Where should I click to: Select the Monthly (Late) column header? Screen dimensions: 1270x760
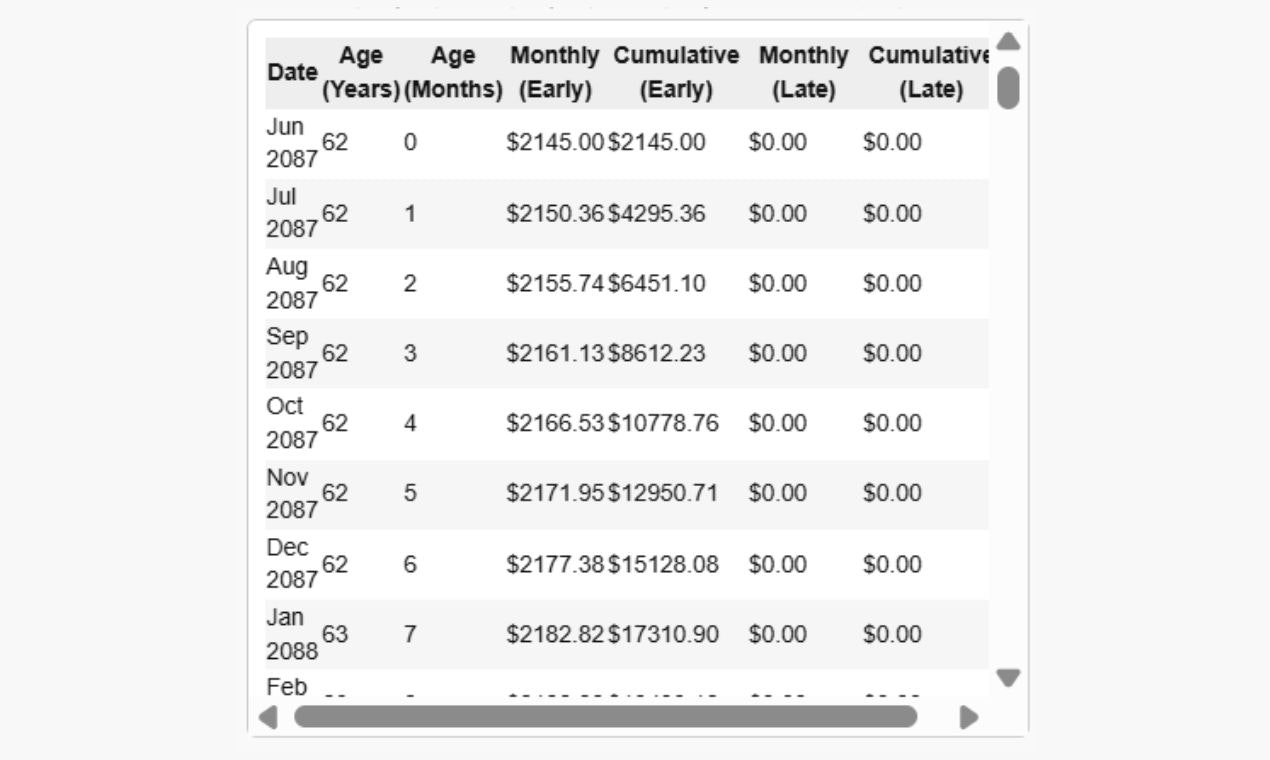click(803, 73)
